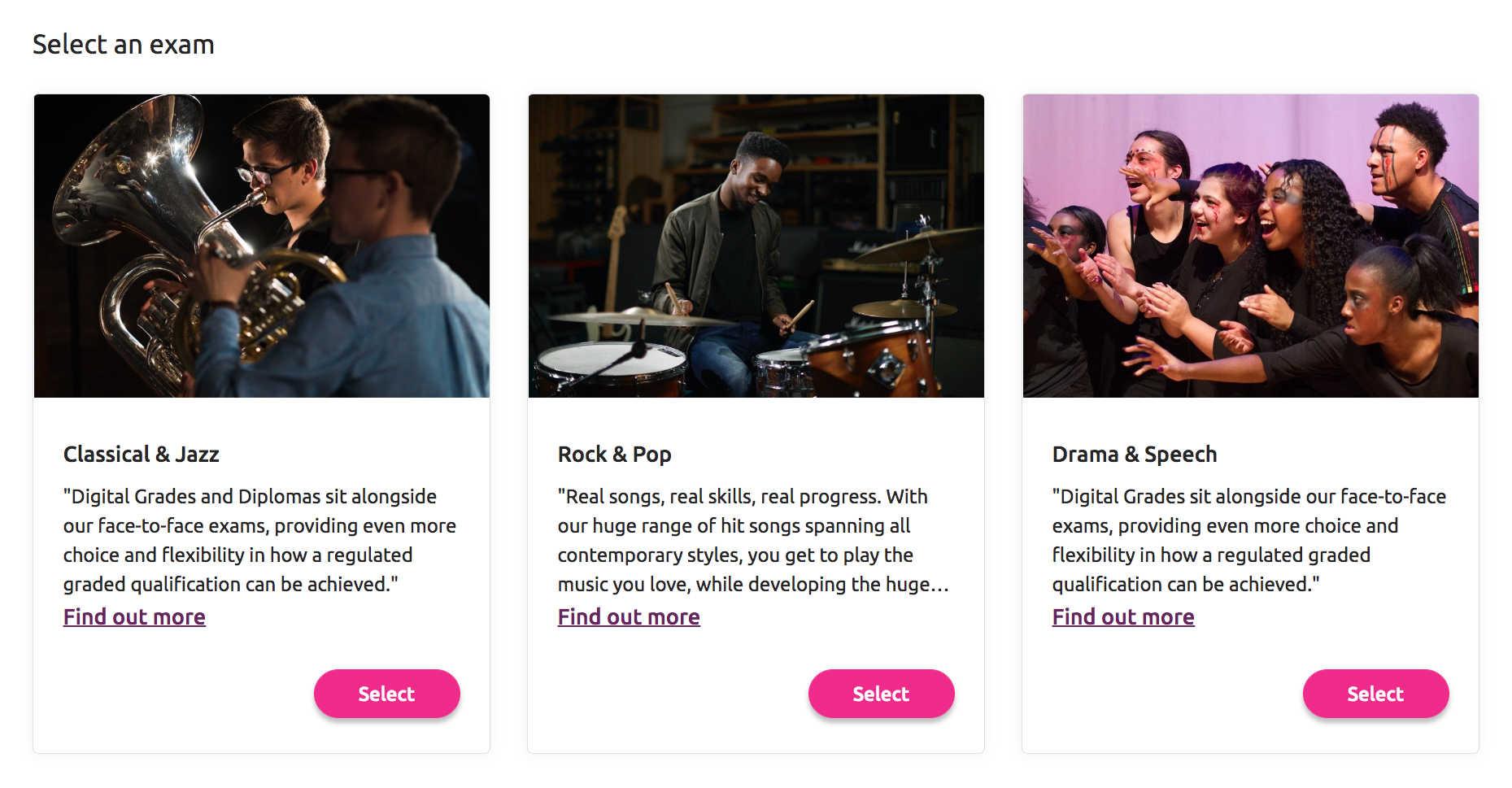Viewport: 1512px width, 788px height.
Task: Click the Select button for Classical & Jazz
Action: [386, 694]
